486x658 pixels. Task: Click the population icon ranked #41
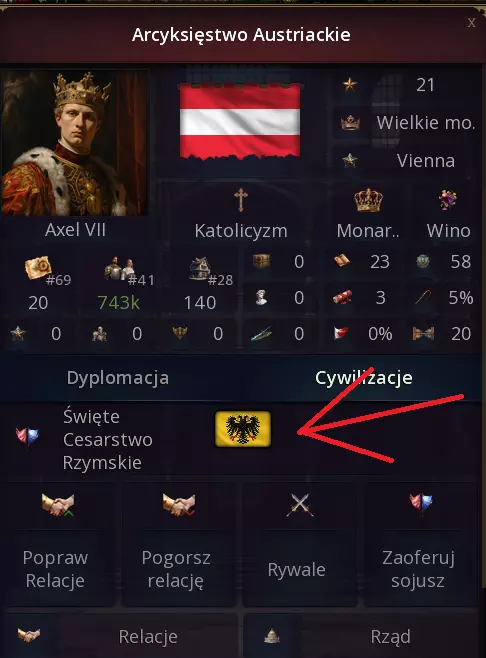click(119, 268)
